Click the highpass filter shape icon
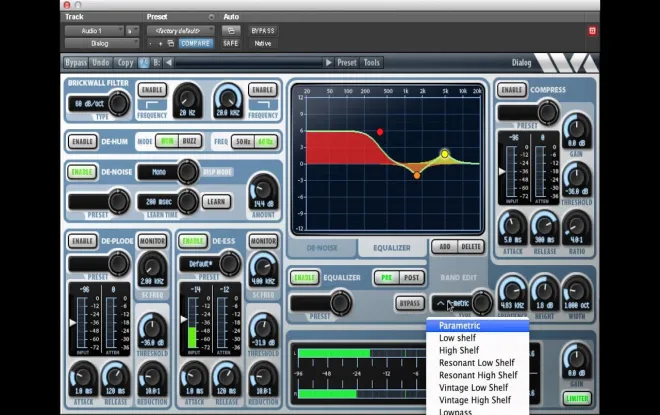Viewport: 660px width, 415px height. pyautogui.click(x=152, y=104)
